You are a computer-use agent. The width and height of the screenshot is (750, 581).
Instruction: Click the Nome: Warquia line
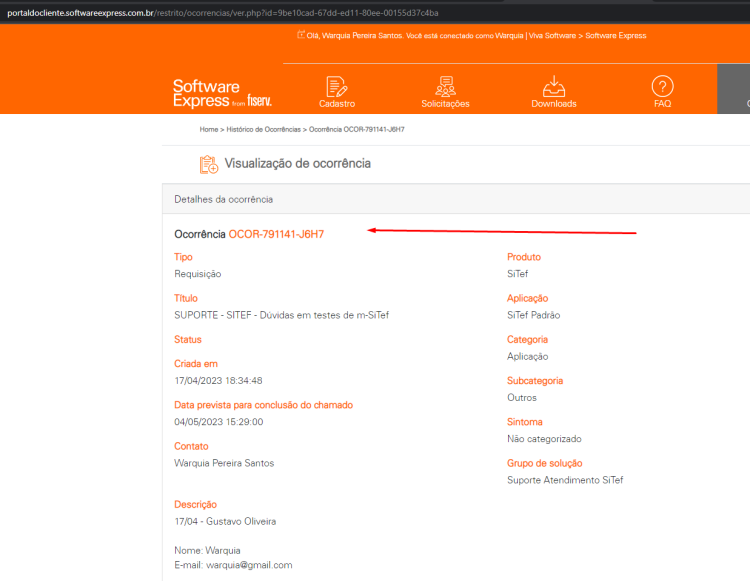coord(207,550)
